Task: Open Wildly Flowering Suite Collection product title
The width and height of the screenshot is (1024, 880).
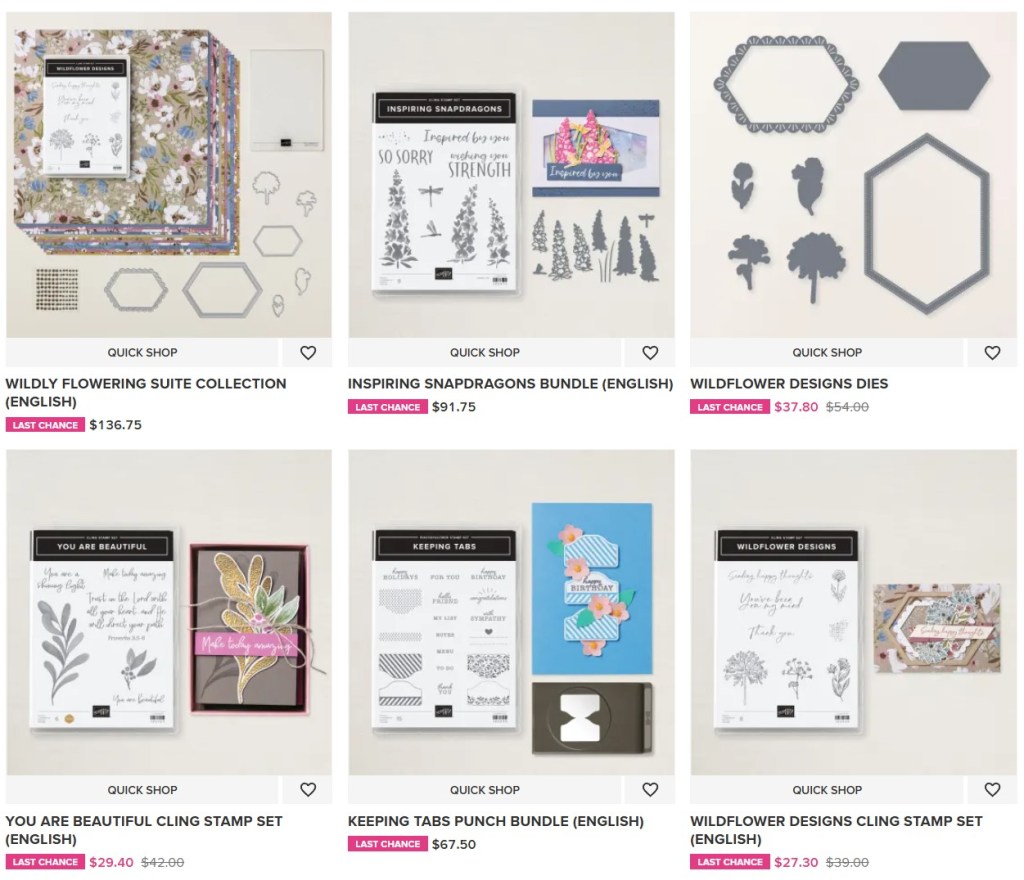Action: pos(146,392)
